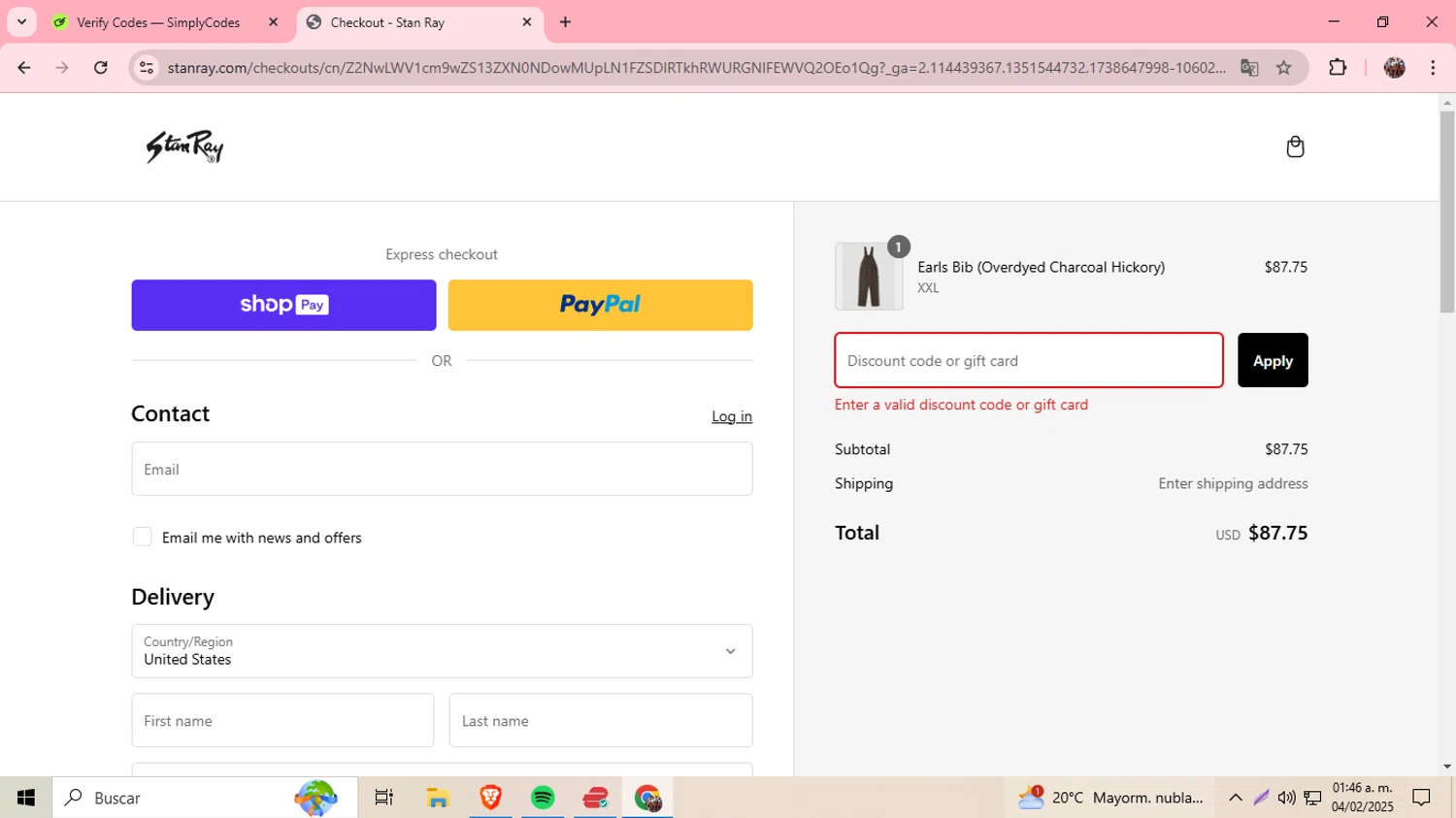Viewport: 1456px width, 818px height.
Task: Click the scrollbar down arrow
Action: pos(1447,767)
